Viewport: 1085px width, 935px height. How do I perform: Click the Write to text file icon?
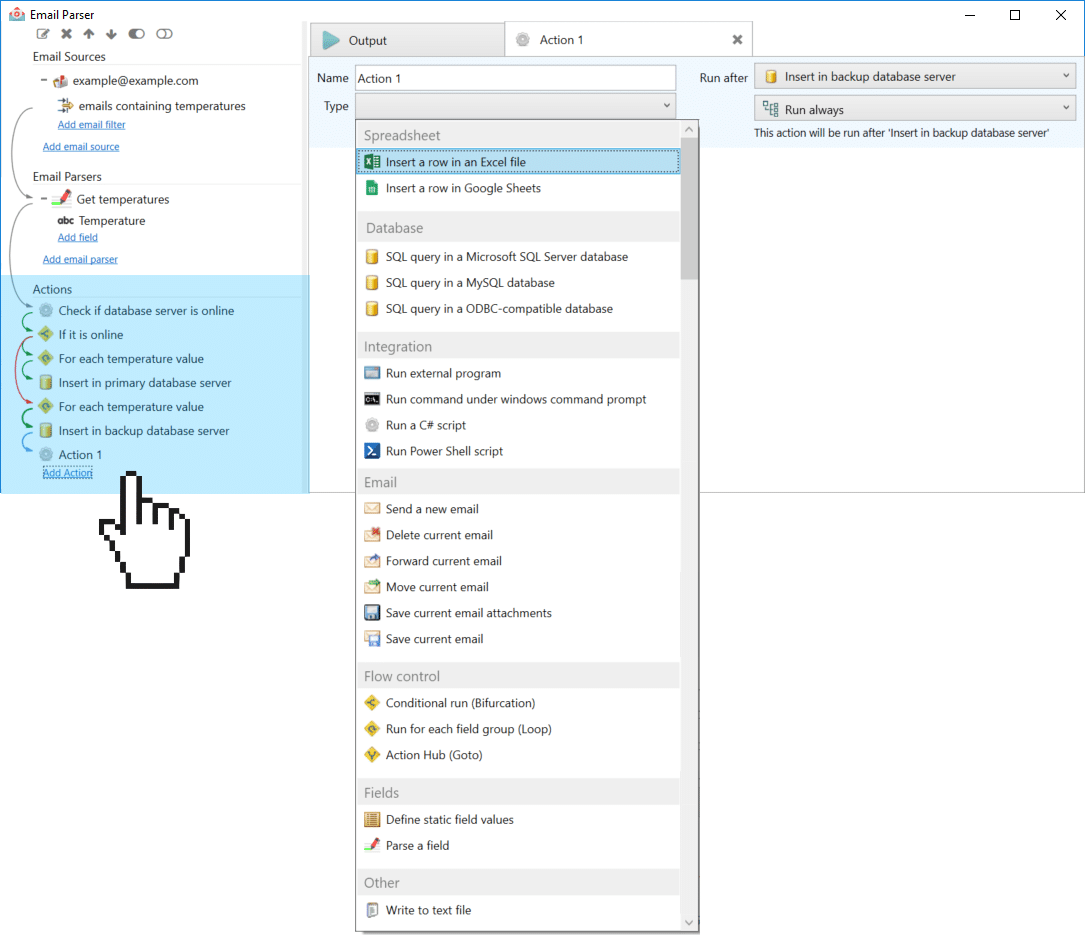(x=372, y=910)
